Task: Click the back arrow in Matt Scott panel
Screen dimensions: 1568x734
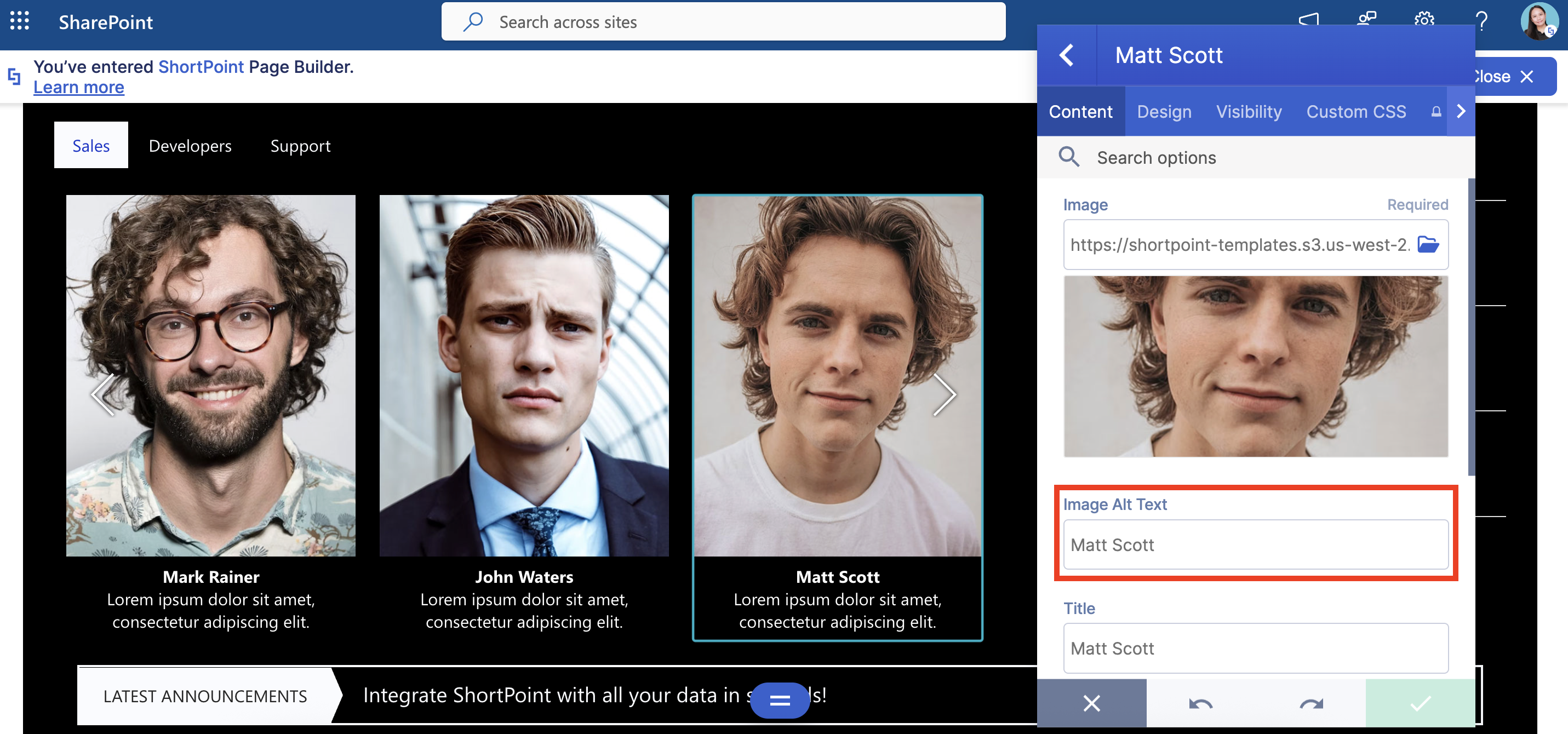Action: pyautogui.click(x=1067, y=55)
